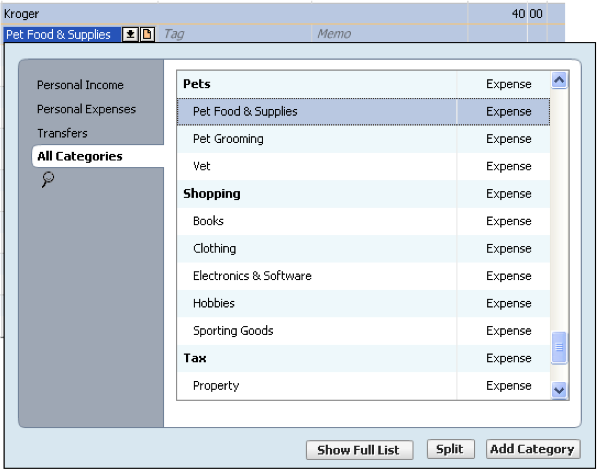
Task: Choose the Sporting Goods category
Action: click(x=363, y=331)
